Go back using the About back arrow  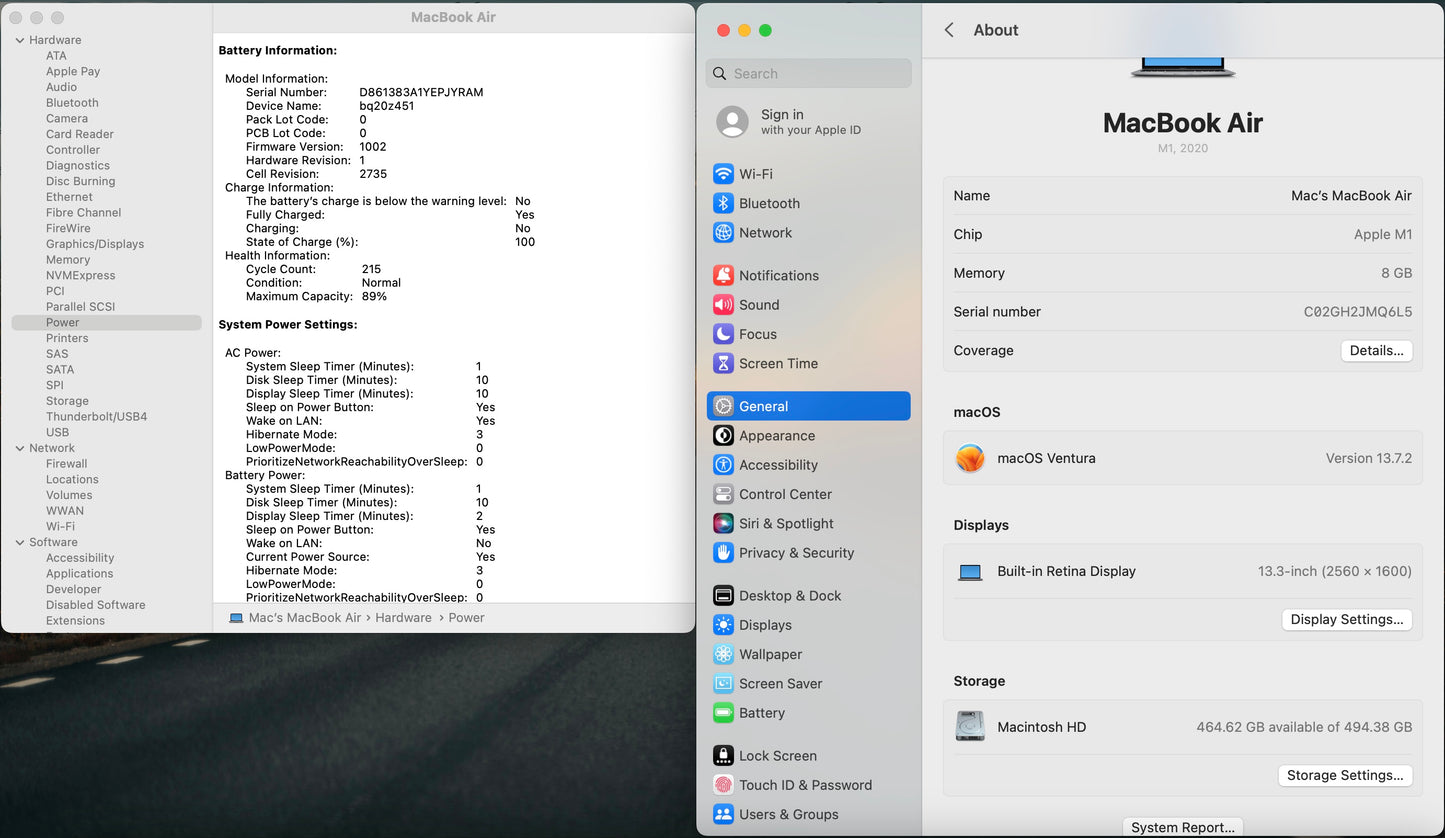coord(949,30)
